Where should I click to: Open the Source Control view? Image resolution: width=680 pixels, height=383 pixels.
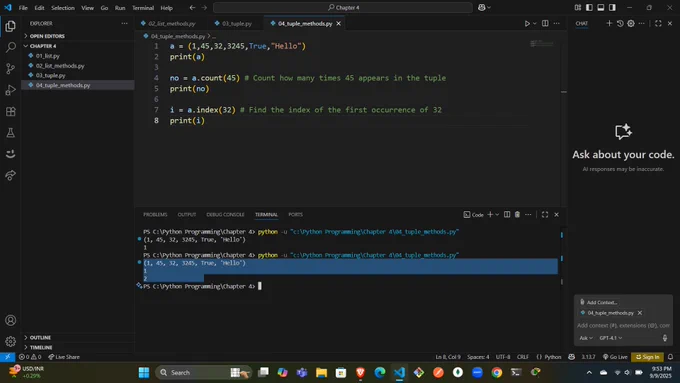(10, 69)
